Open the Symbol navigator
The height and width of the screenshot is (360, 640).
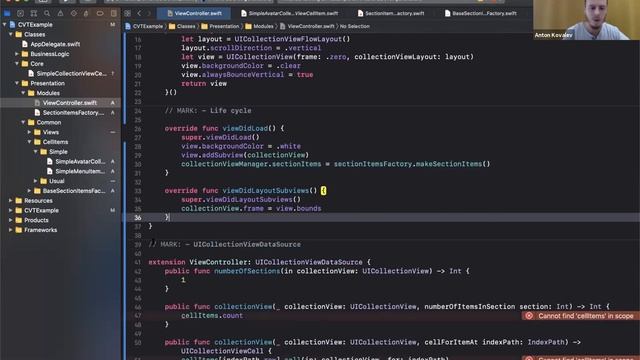click(34, 13)
